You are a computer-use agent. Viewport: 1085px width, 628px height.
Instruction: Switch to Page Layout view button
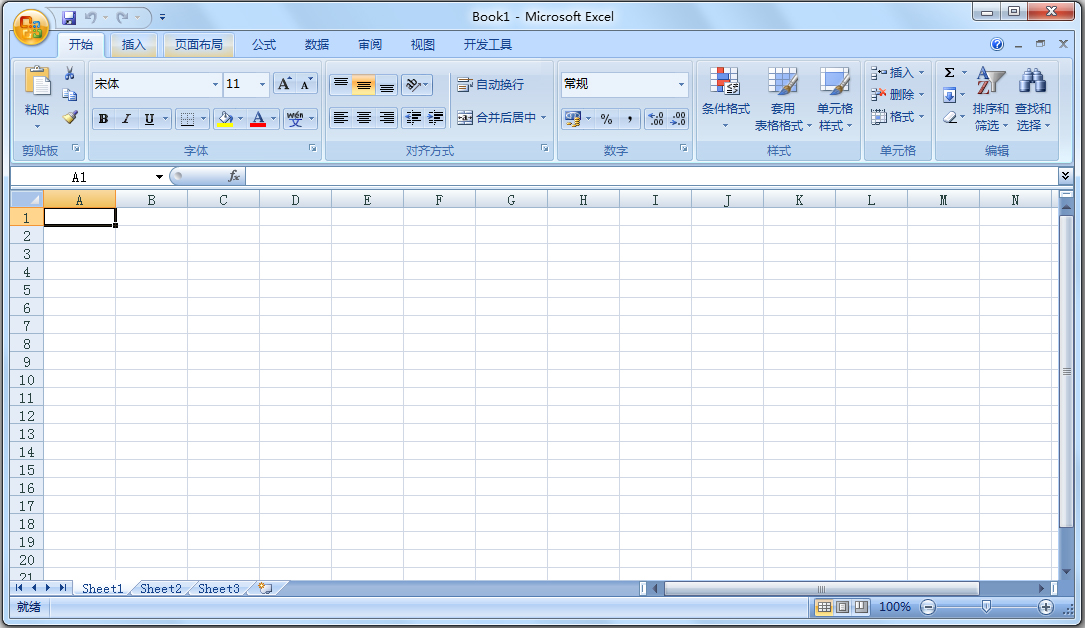(842, 607)
